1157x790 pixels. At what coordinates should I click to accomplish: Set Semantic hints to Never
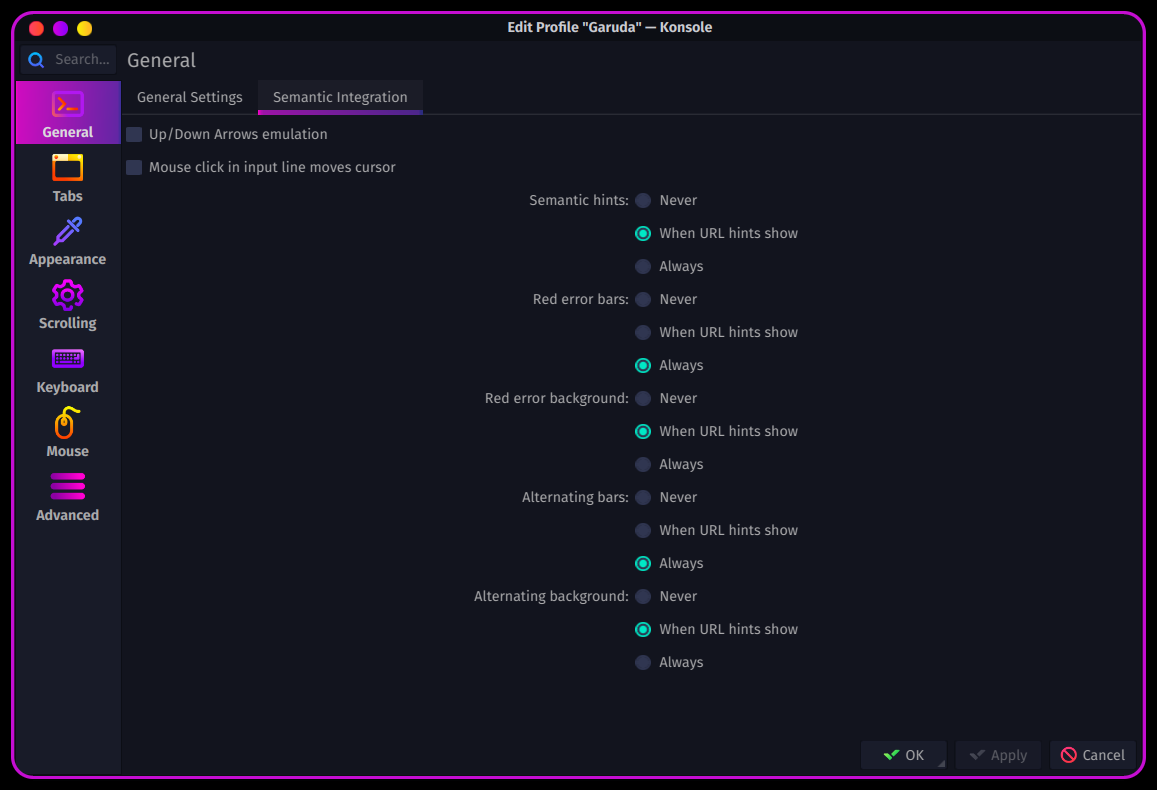click(643, 201)
